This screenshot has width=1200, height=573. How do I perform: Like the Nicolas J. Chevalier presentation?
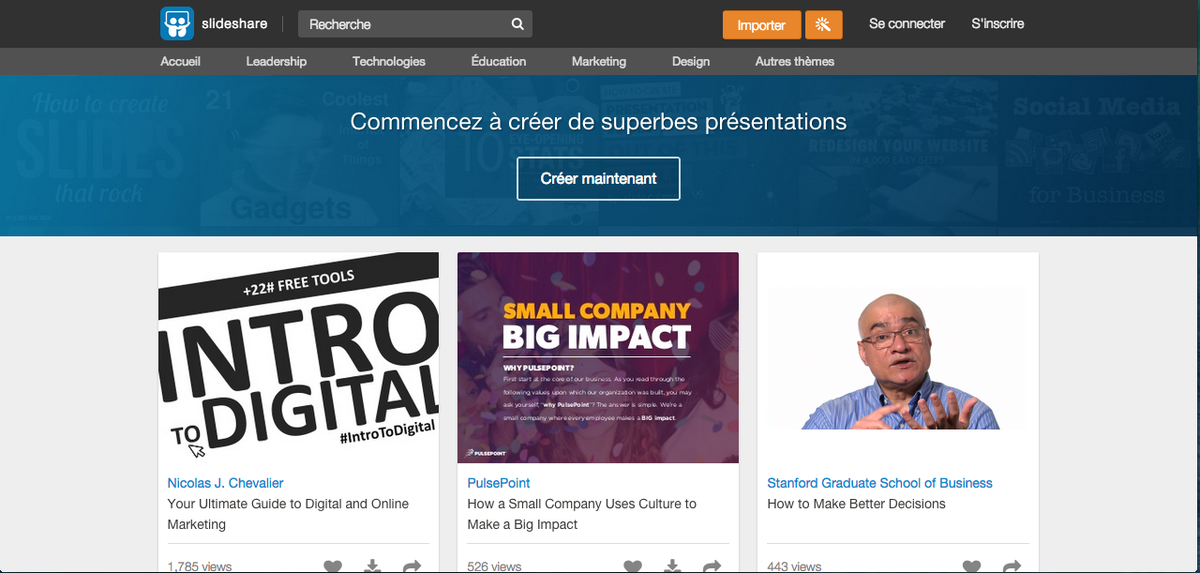point(333,567)
